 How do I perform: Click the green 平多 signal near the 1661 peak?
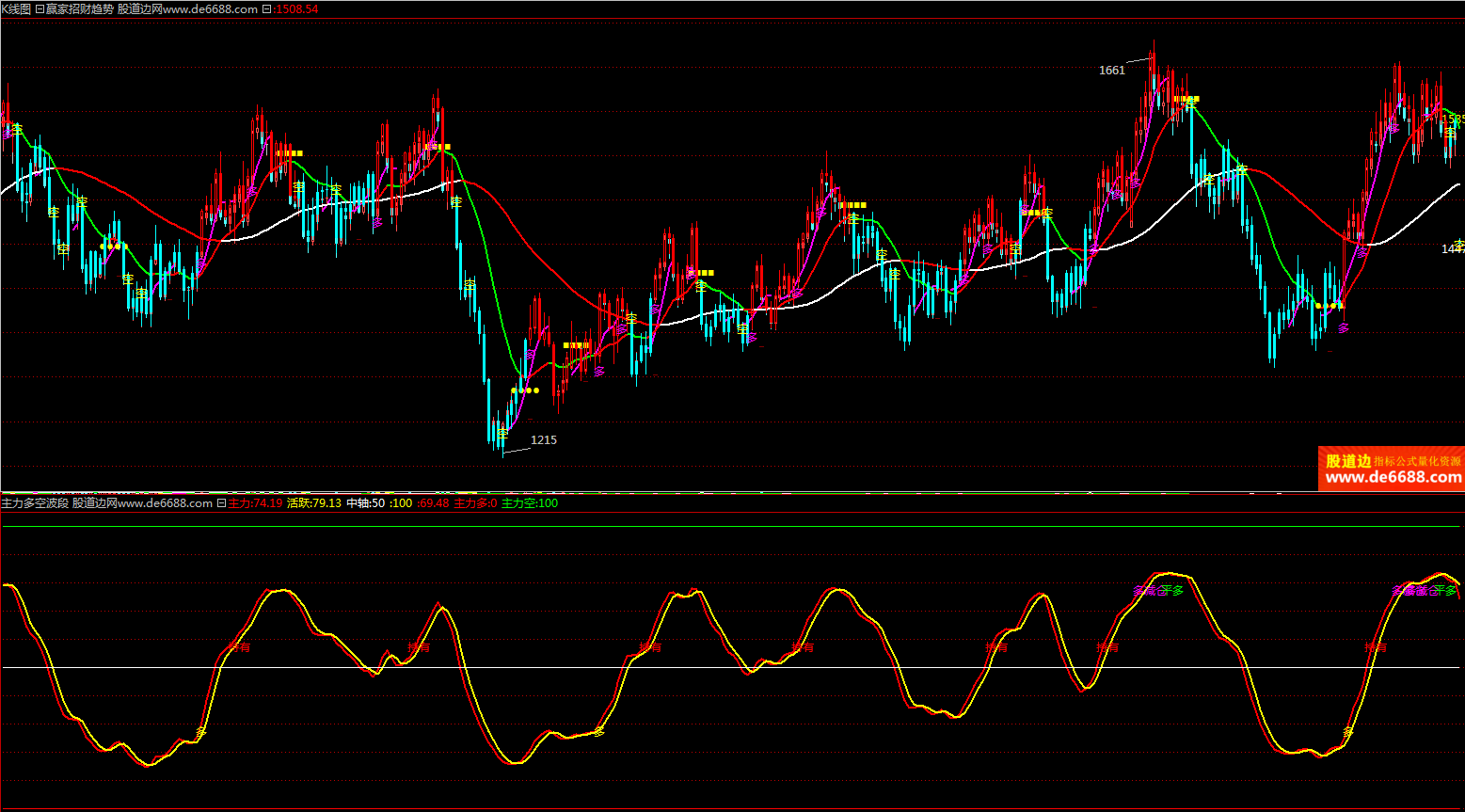(x=1171, y=591)
